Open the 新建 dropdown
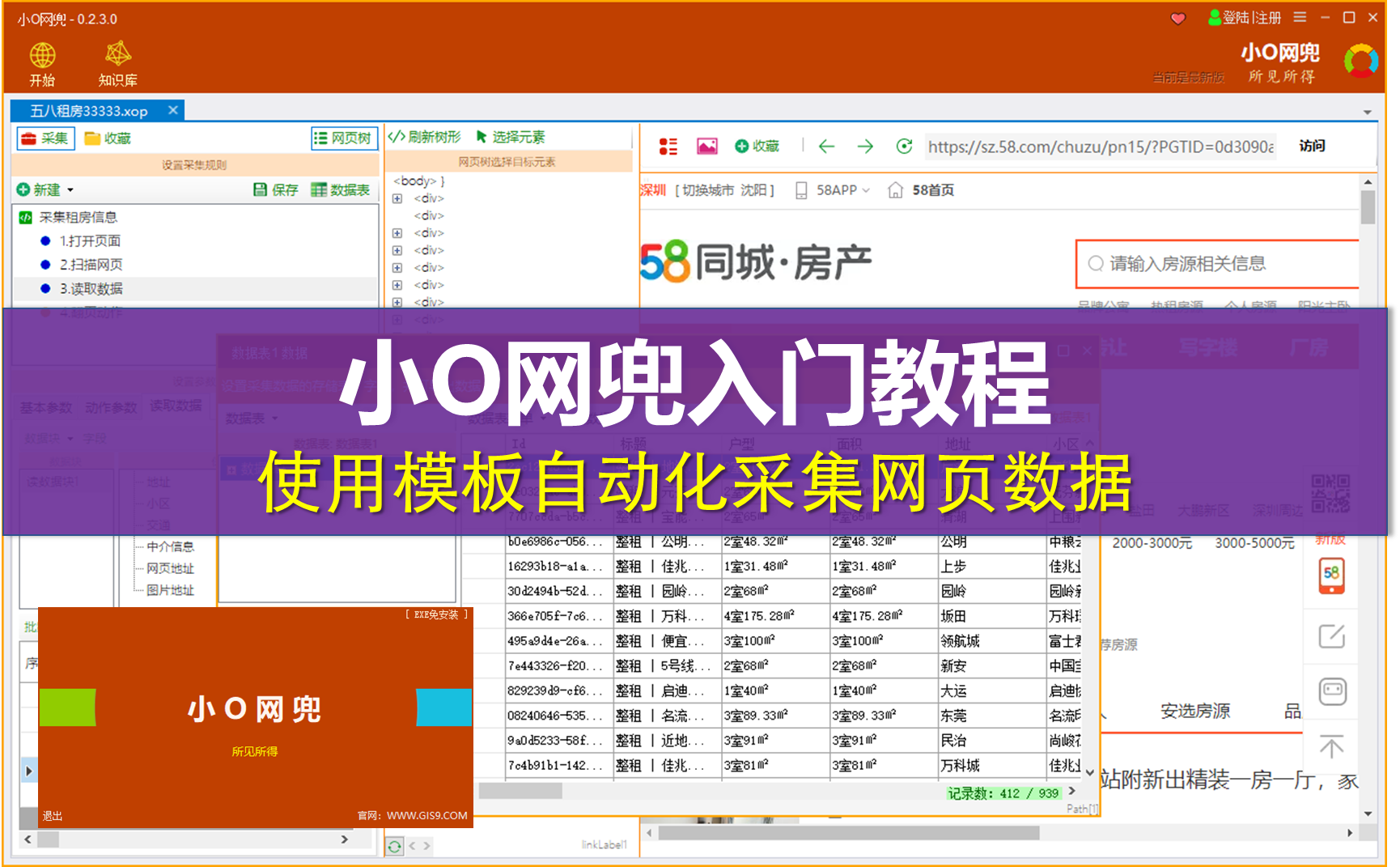Screen dimensions: 1400x867 (45, 189)
